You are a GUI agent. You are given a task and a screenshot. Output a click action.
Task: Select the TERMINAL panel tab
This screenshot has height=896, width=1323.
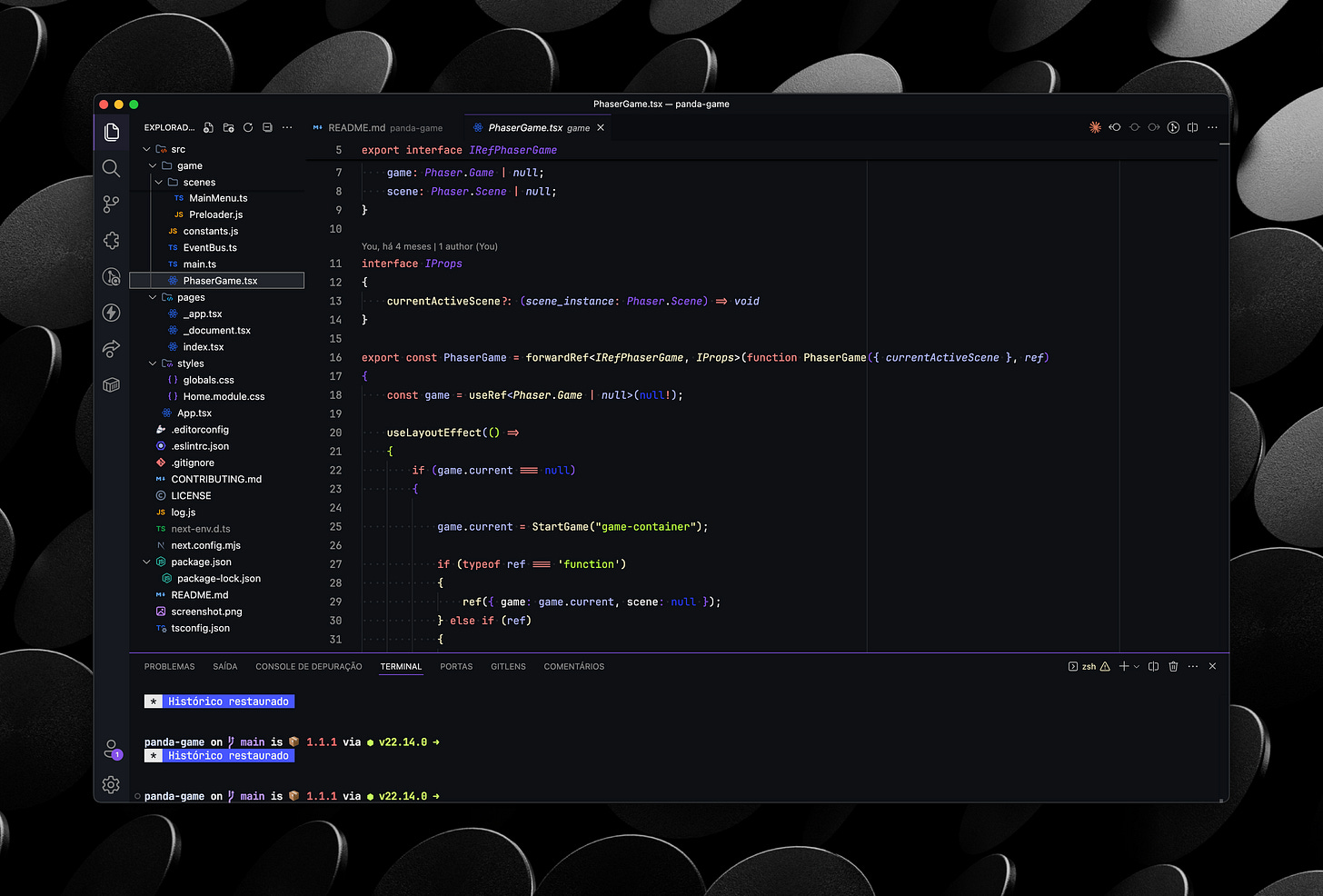pyautogui.click(x=401, y=666)
